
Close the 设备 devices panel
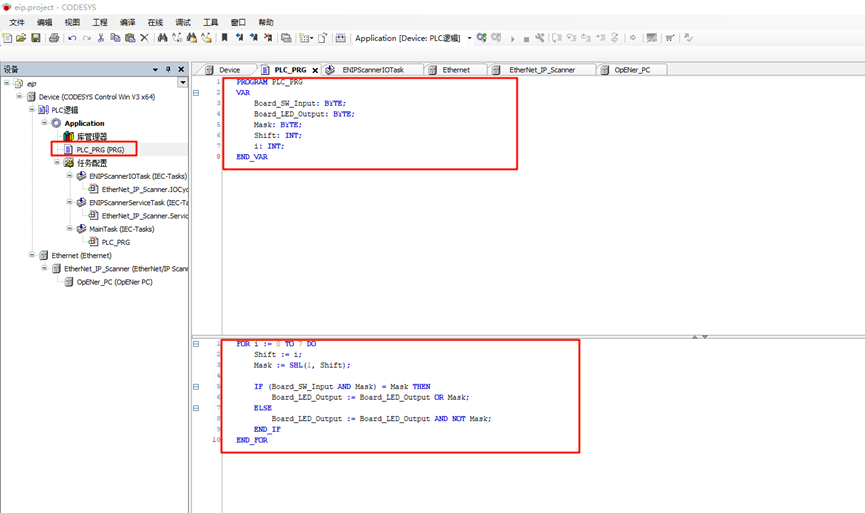(x=181, y=70)
